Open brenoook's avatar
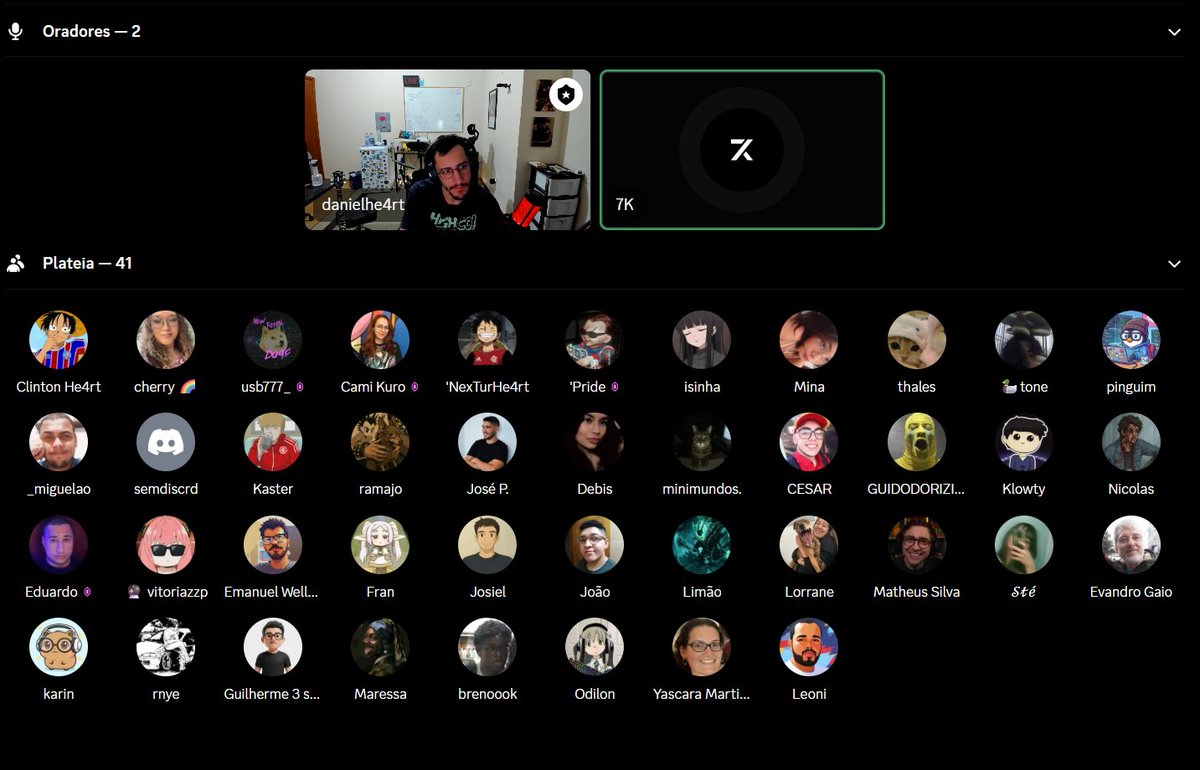Screen dimensions: 1200x770 [x=487, y=647]
